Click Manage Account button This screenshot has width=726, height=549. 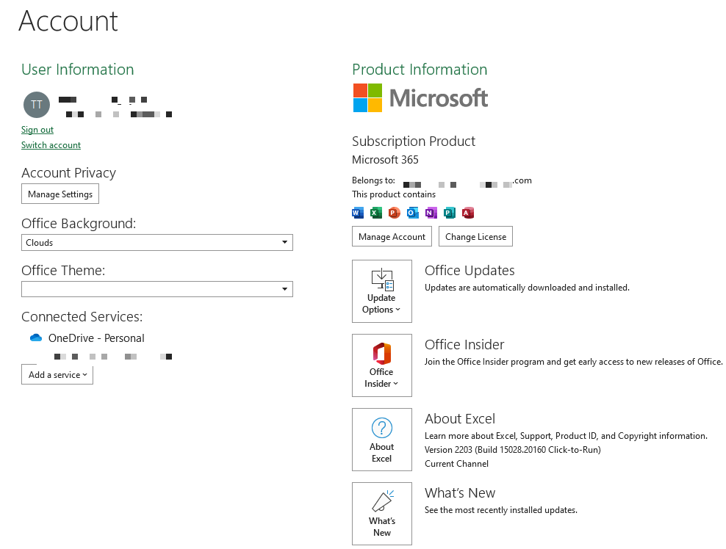tap(392, 237)
